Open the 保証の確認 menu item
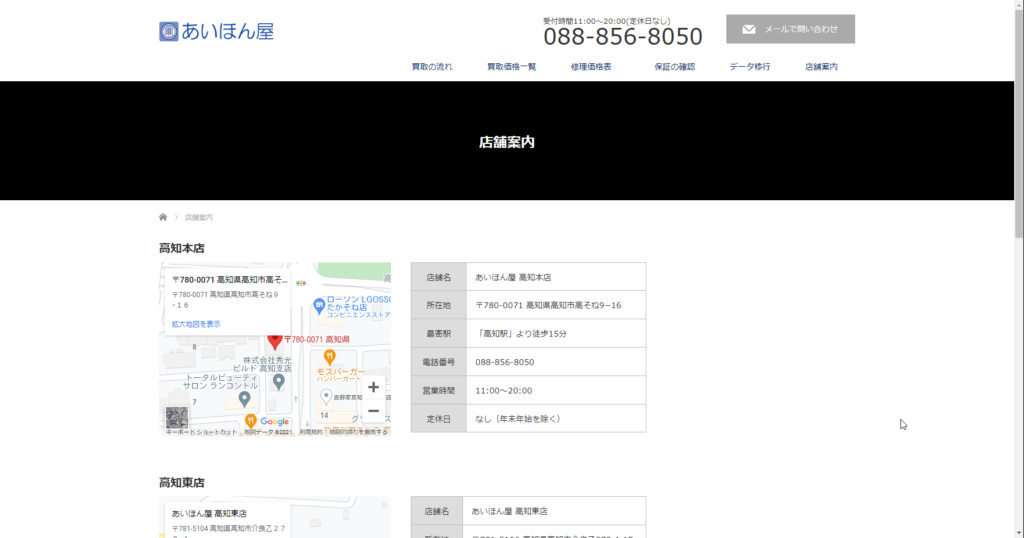The width and height of the screenshot is (1024, 538). 675,67
